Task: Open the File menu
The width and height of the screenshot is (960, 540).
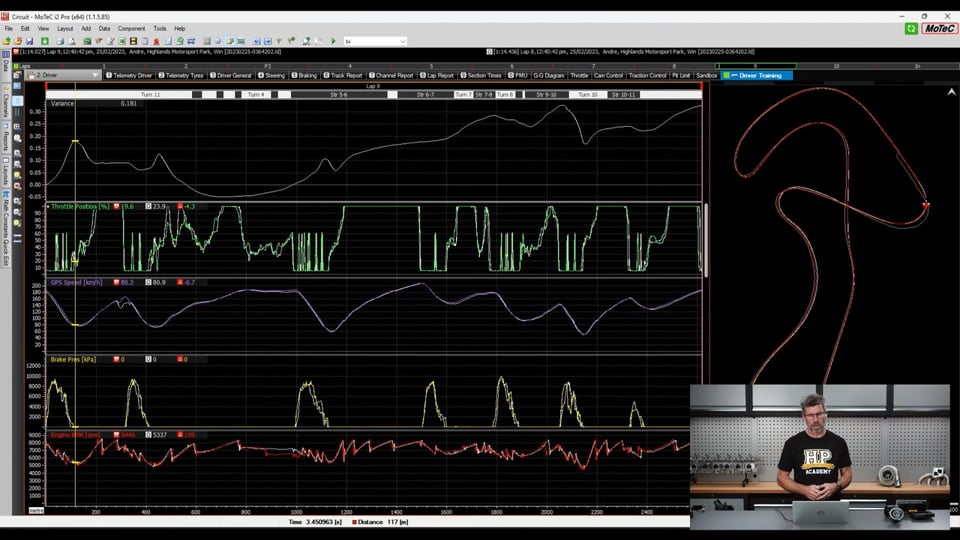Action: (9, 28)
